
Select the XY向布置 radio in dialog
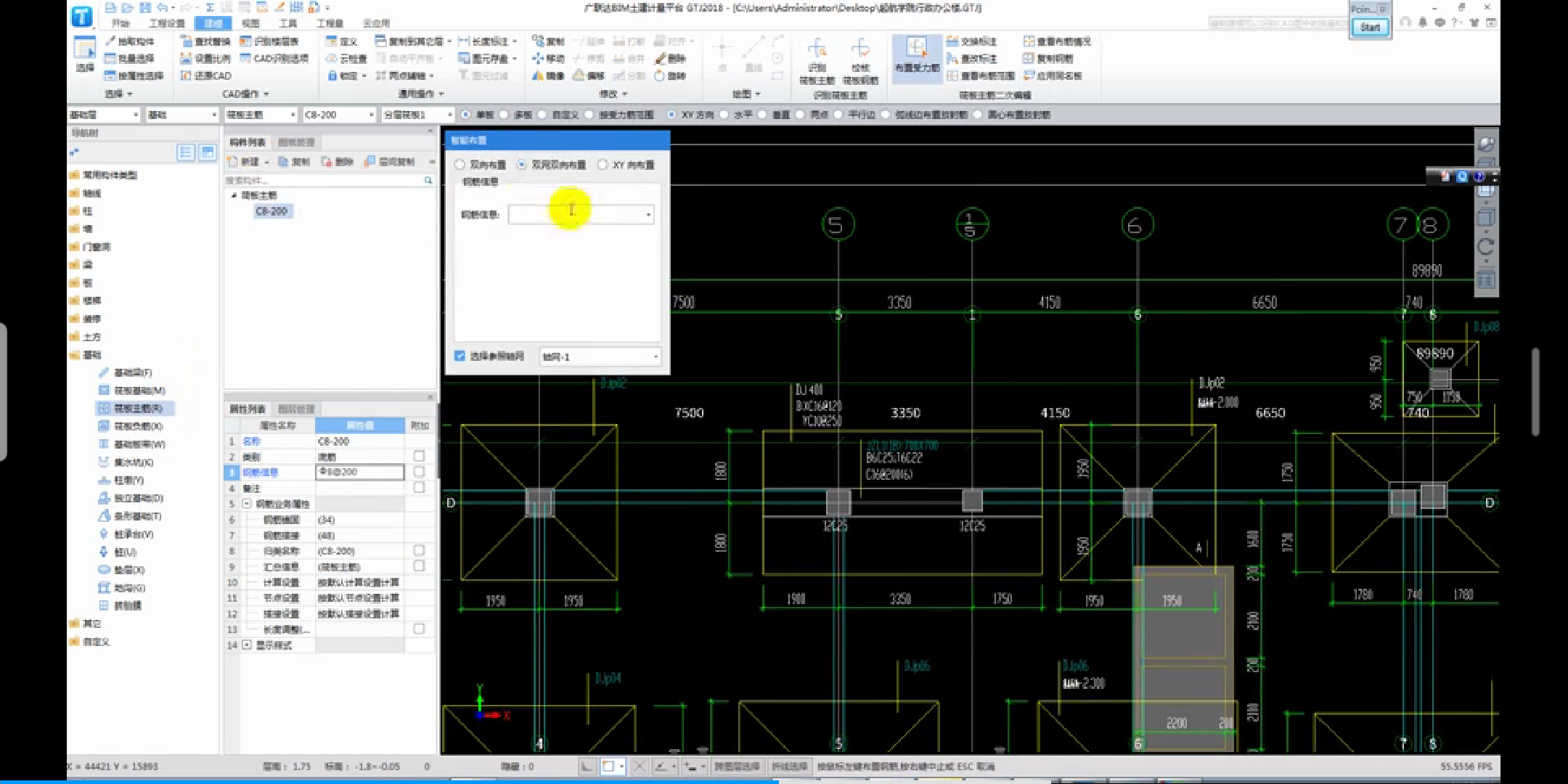[603, 165]
